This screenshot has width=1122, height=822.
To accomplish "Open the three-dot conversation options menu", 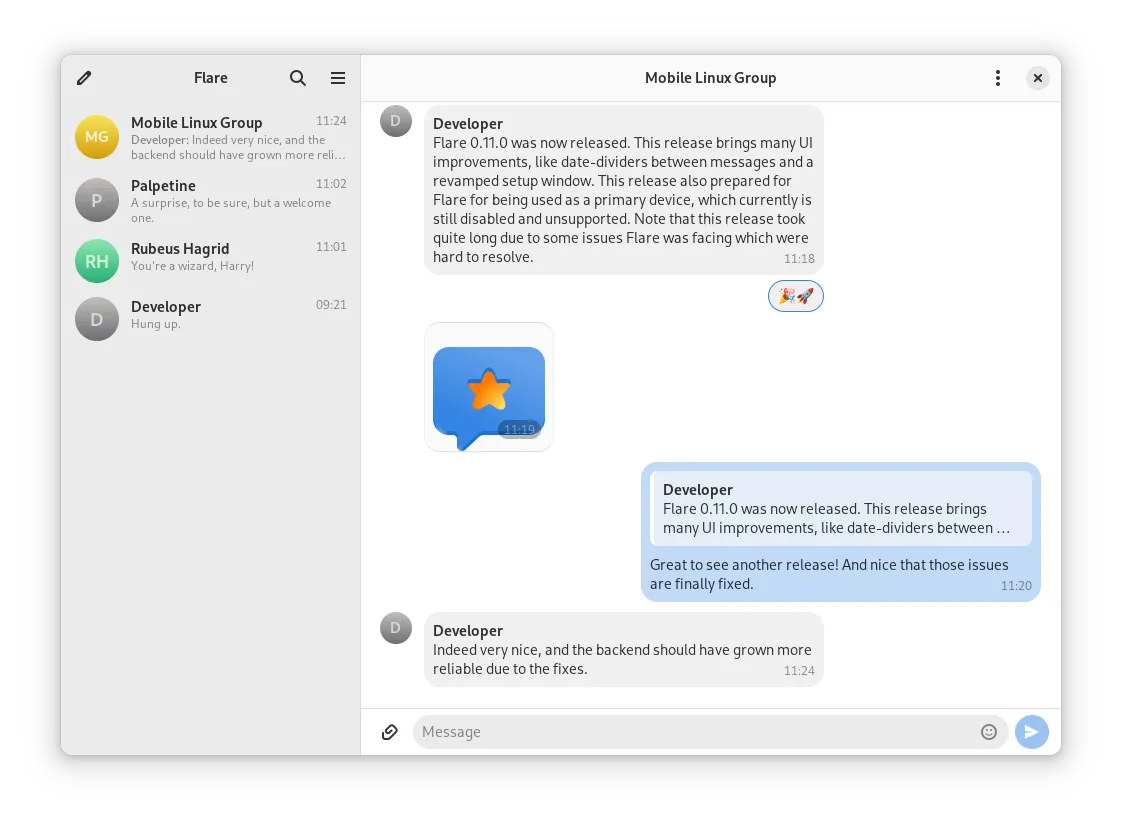I will (997, 78).
